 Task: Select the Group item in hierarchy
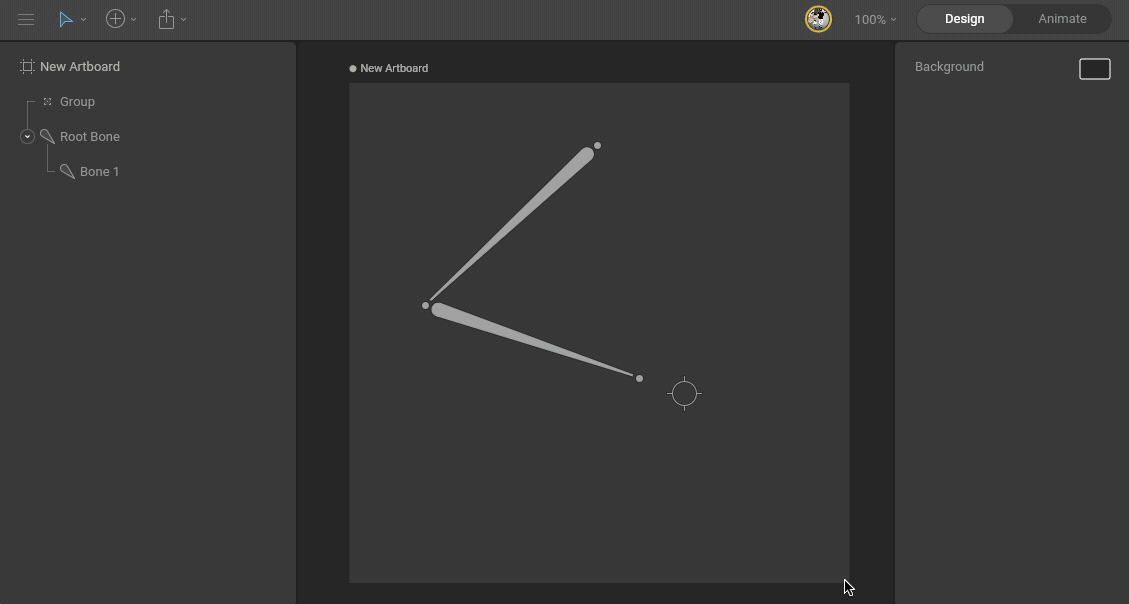pyautogui.click(x=77, y=102)
